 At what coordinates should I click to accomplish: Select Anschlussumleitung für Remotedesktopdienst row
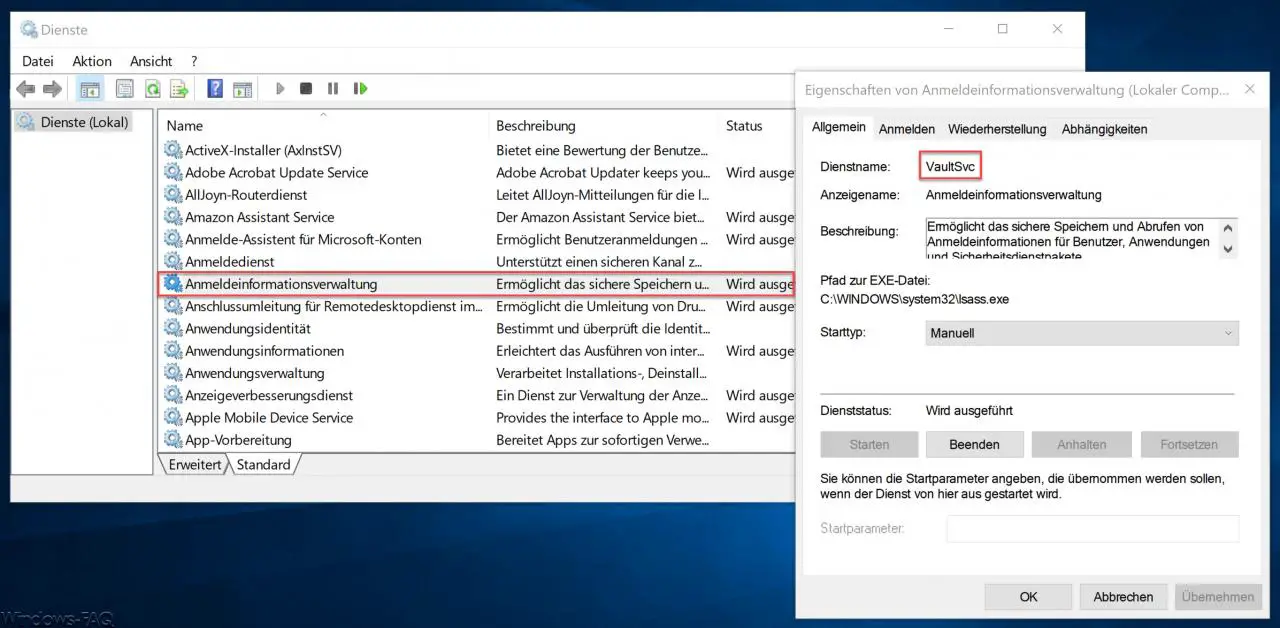[477, 306]
